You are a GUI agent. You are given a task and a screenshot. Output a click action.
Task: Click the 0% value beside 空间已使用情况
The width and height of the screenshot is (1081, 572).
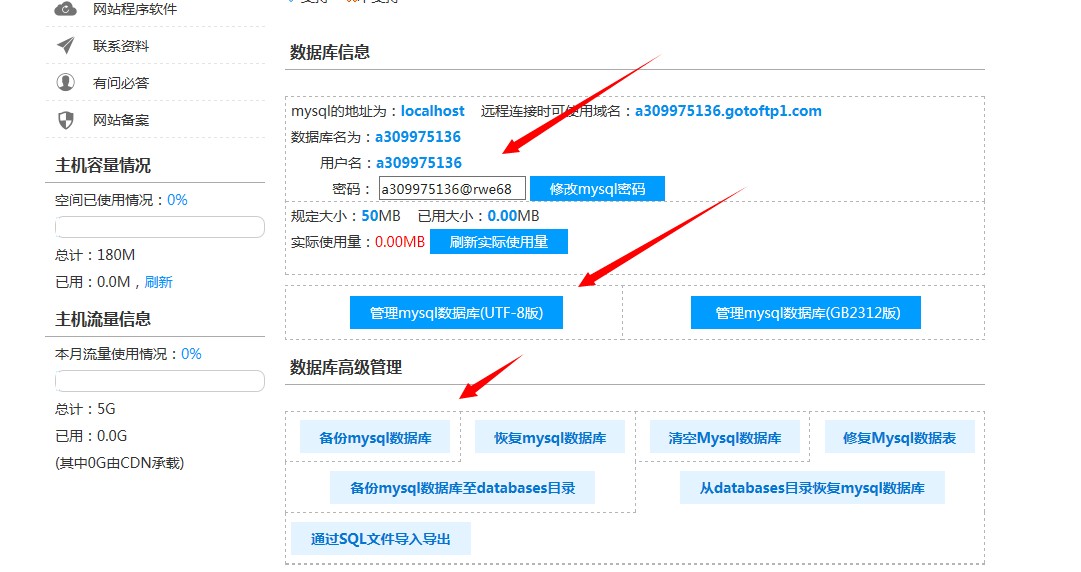tap(177, 200)
